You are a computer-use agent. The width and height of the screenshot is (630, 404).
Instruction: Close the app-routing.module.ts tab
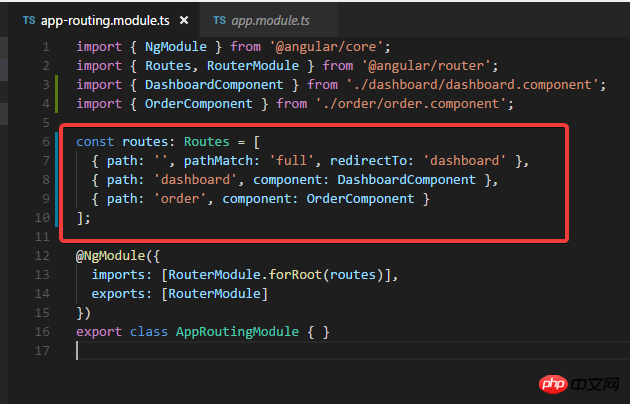pos(184,20)
